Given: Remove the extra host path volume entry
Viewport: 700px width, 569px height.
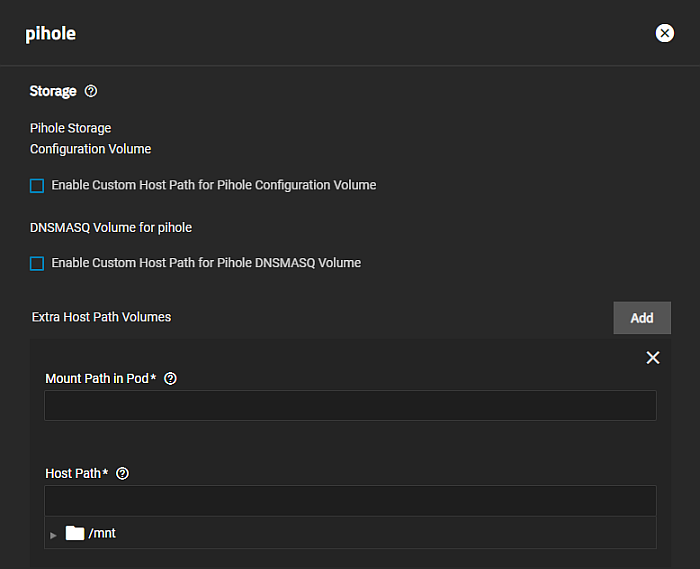Looking at the screenshot, I should pyautogui.click(x=653, y=357).
